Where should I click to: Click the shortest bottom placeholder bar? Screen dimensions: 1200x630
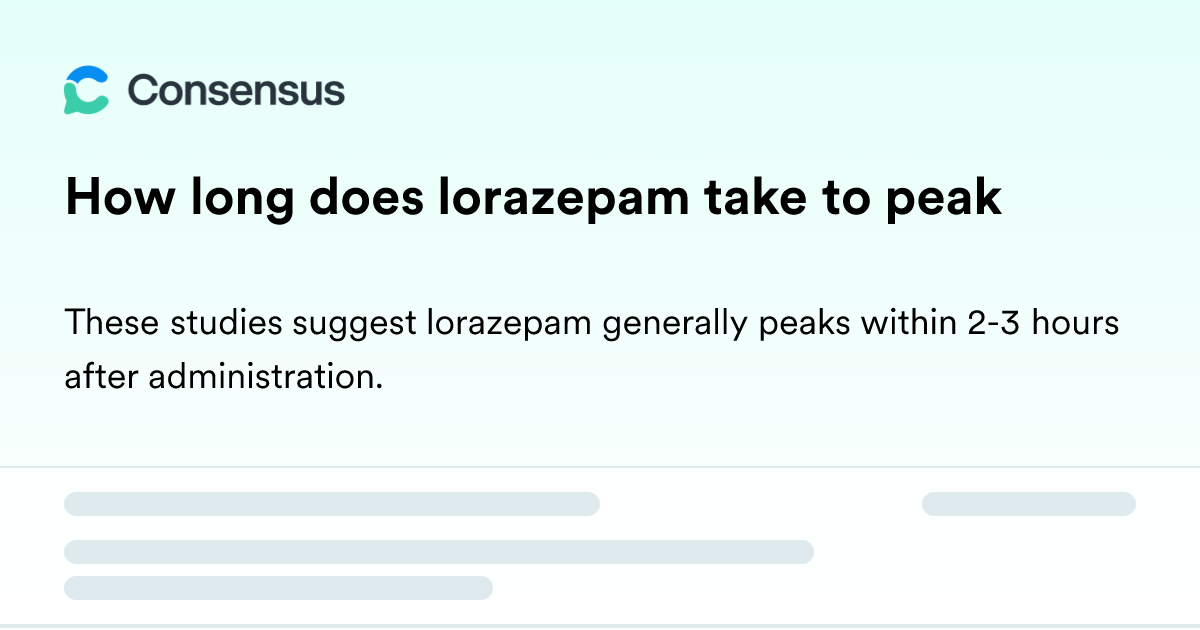tap(278, 588)
